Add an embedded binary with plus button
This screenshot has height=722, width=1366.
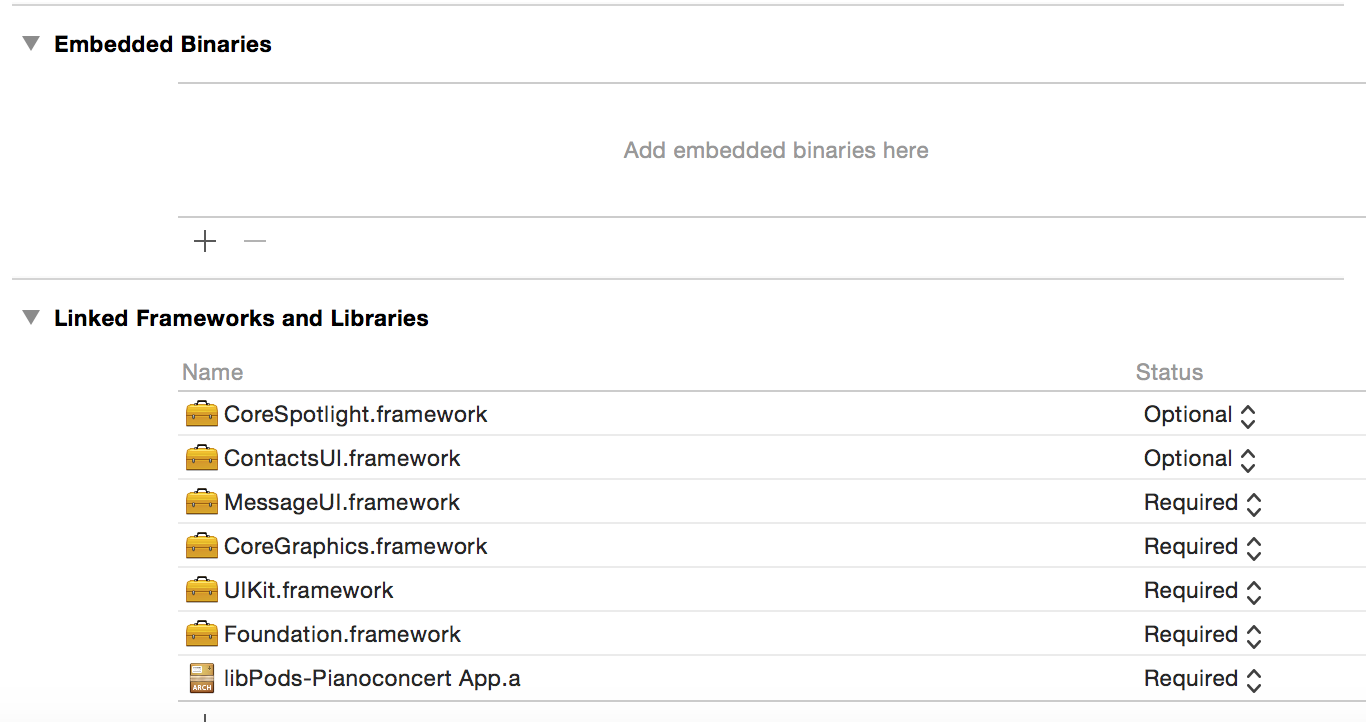pyautogui.click(x=205, y=241)
